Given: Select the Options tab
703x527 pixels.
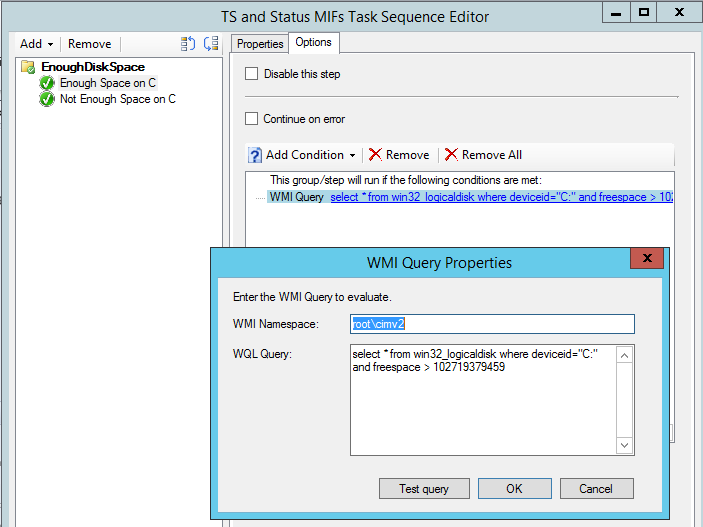Looking at the screenshot, I should 314,42.
